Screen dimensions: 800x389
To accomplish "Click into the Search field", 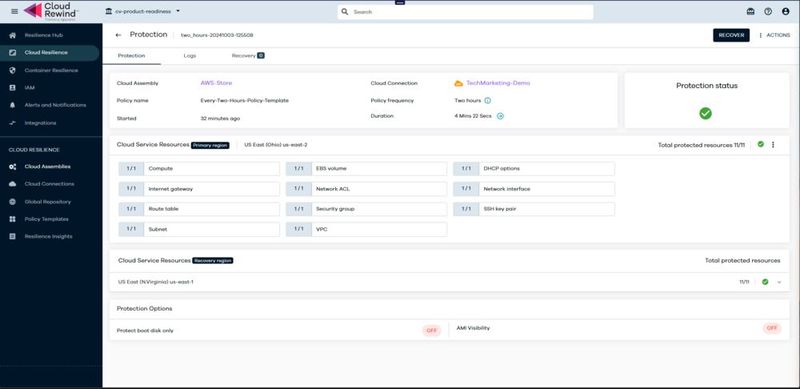I will pyautogui.click(x=465, y=12).
